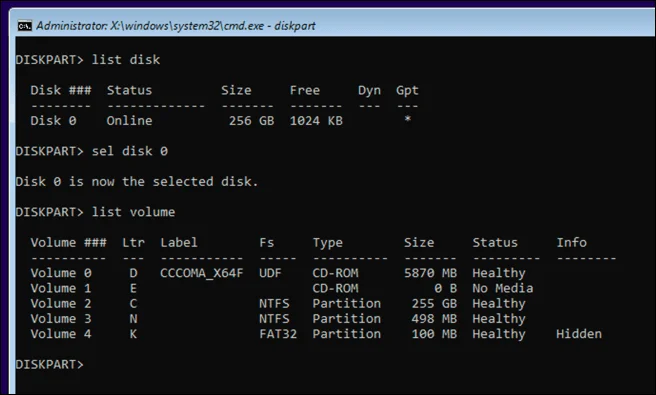Click the cmd.exe icon in title bar
656x395 pixels.
click(x=25, y=26)
